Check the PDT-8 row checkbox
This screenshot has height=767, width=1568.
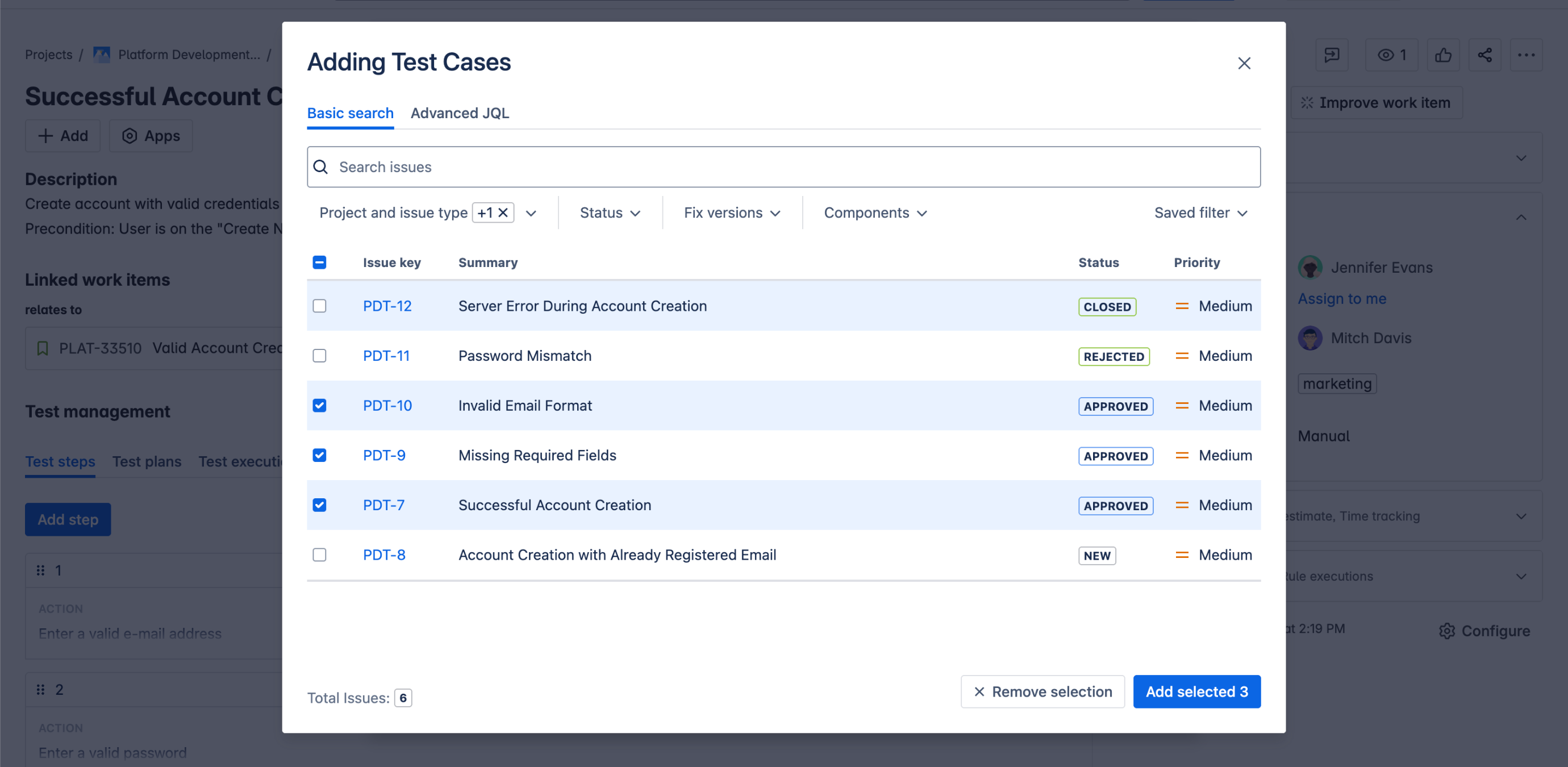click(319, 555)
